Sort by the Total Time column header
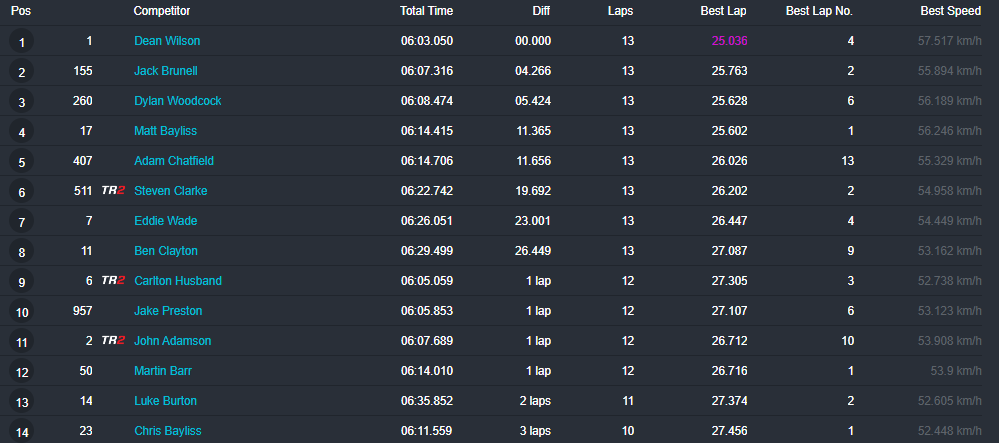This screenshot has height=443, width=999. pos(426,11)
